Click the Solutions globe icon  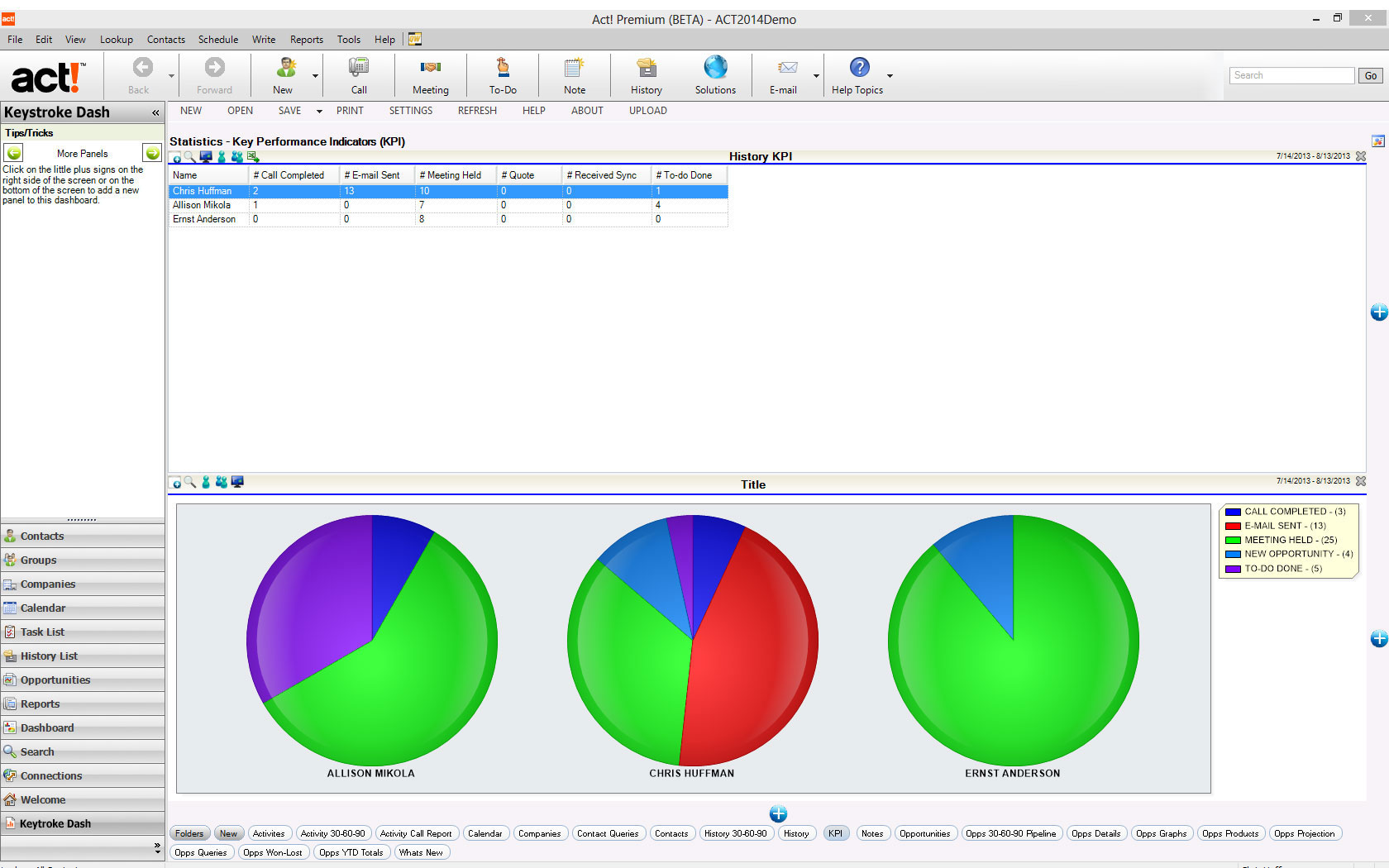coord(715,67)
